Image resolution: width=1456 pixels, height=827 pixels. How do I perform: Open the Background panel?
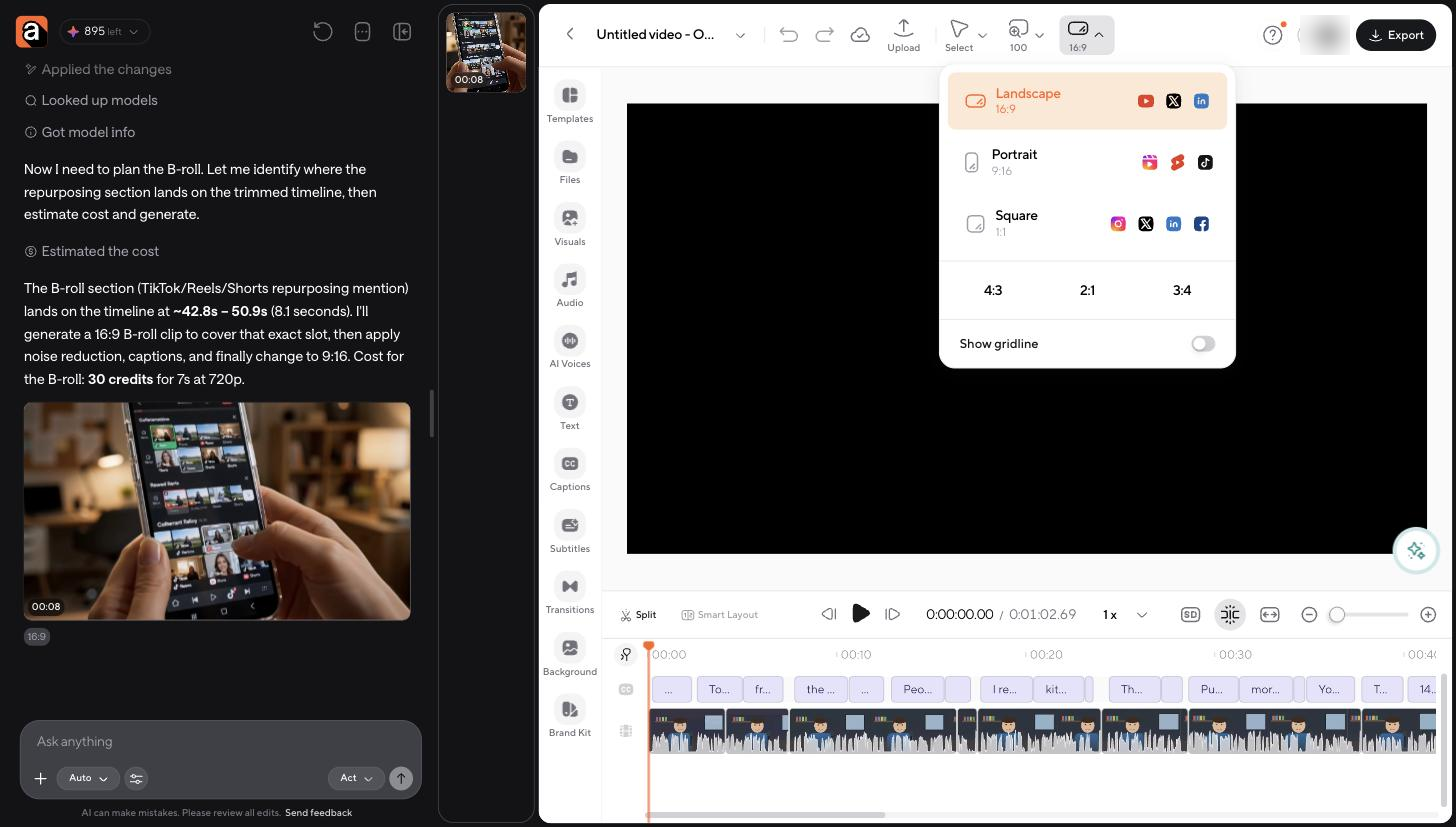point(570,657)
